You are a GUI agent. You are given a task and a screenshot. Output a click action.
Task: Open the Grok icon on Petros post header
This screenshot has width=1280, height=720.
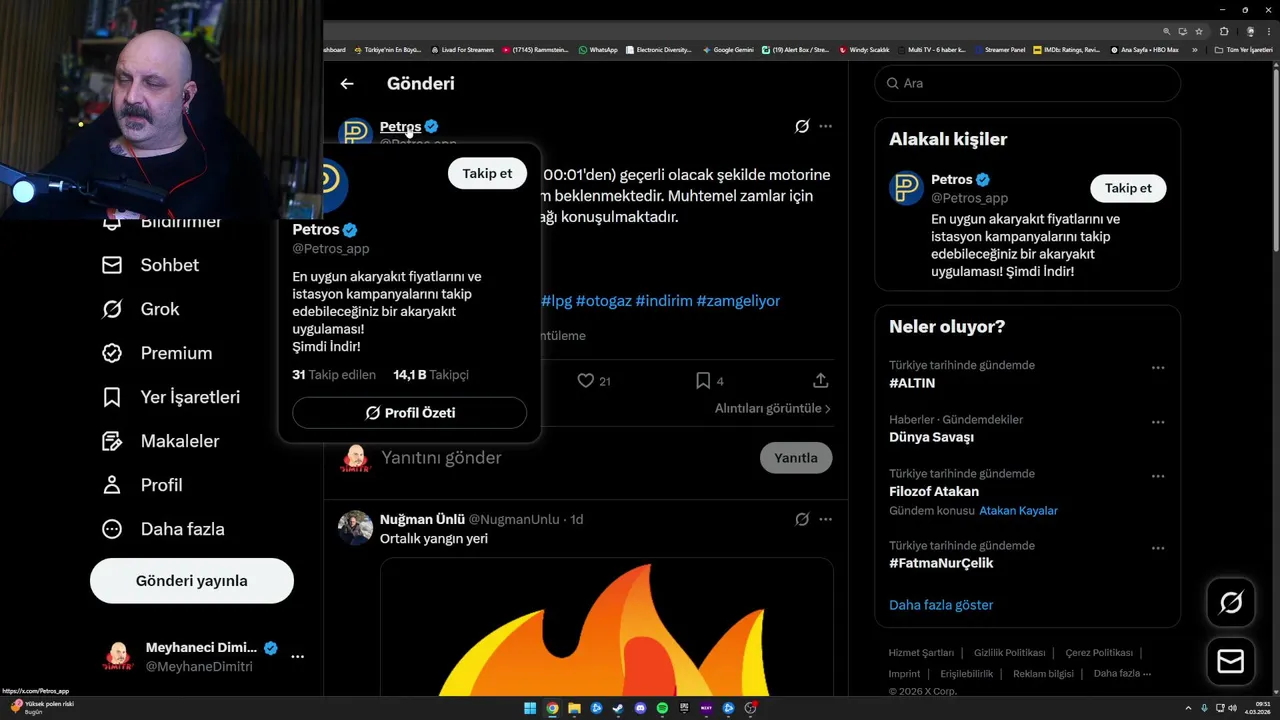[802, 126]
